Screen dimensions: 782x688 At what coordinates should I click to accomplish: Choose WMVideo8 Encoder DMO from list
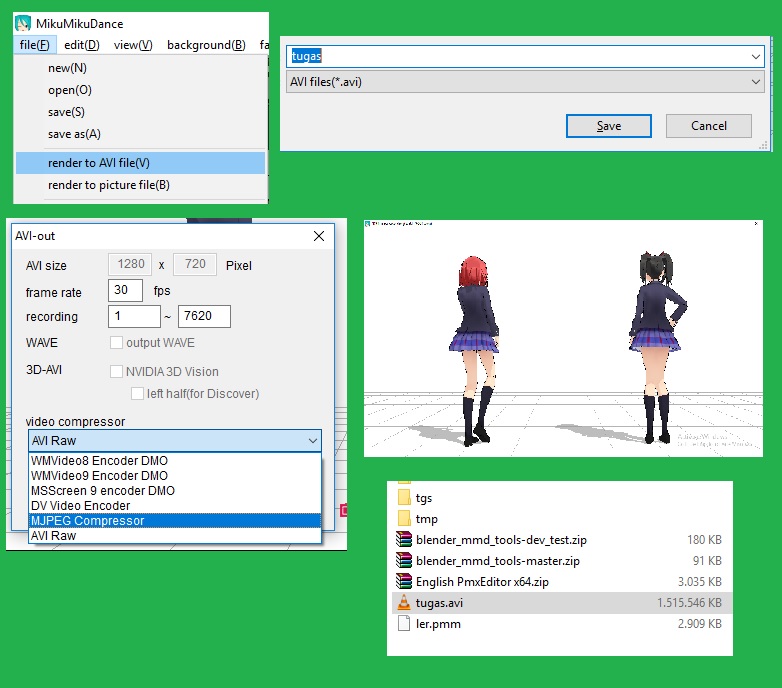coord(175,461)
